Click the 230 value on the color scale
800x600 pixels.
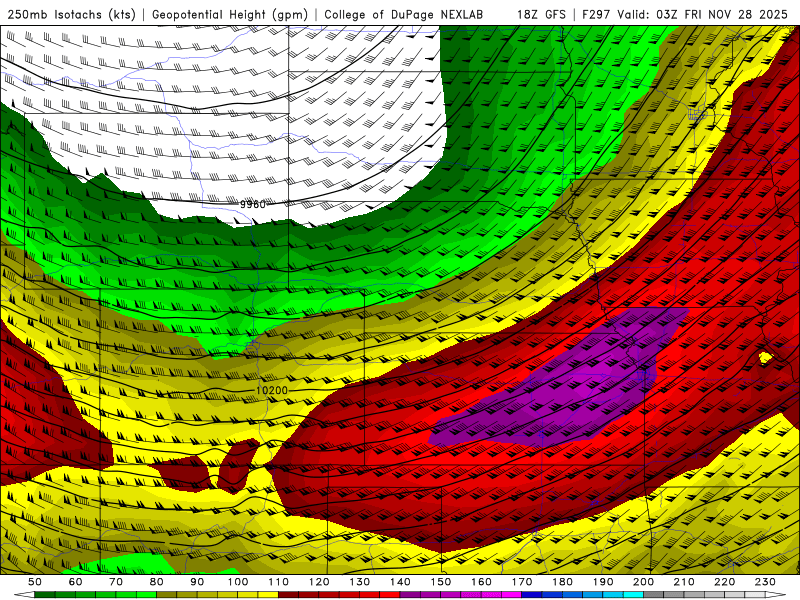pos(765,582)
